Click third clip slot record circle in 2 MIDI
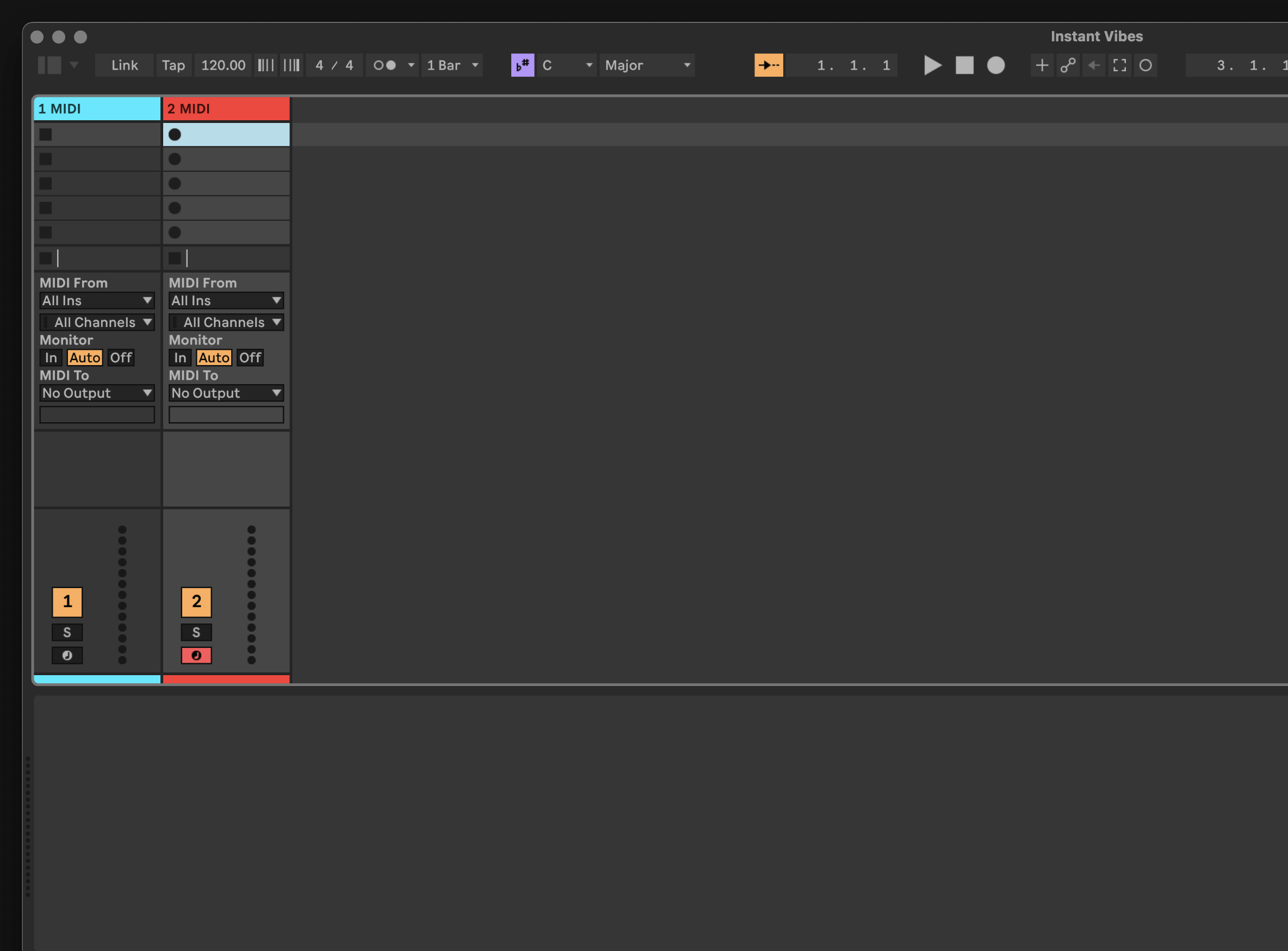The height and width of the screenshot is (951, 1288). coord(175,184)
